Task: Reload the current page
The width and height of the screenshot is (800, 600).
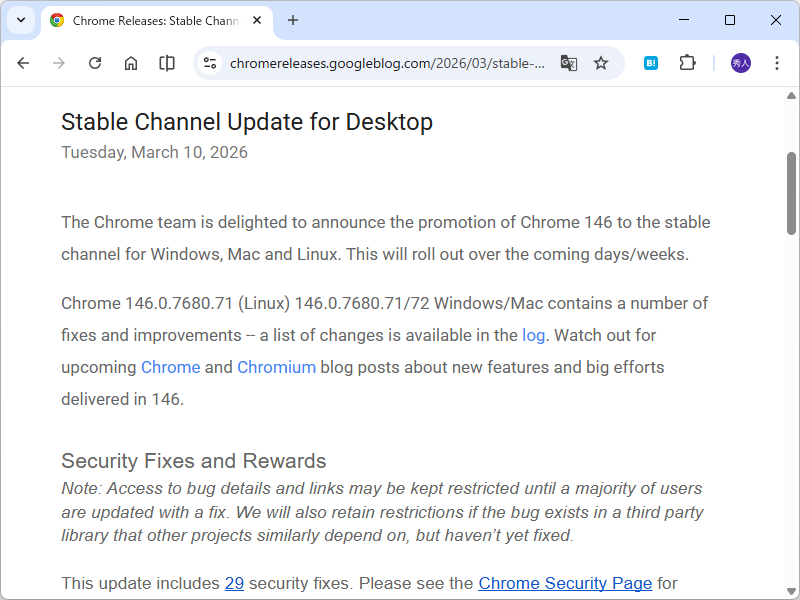Action: click(x=95, y=63)
